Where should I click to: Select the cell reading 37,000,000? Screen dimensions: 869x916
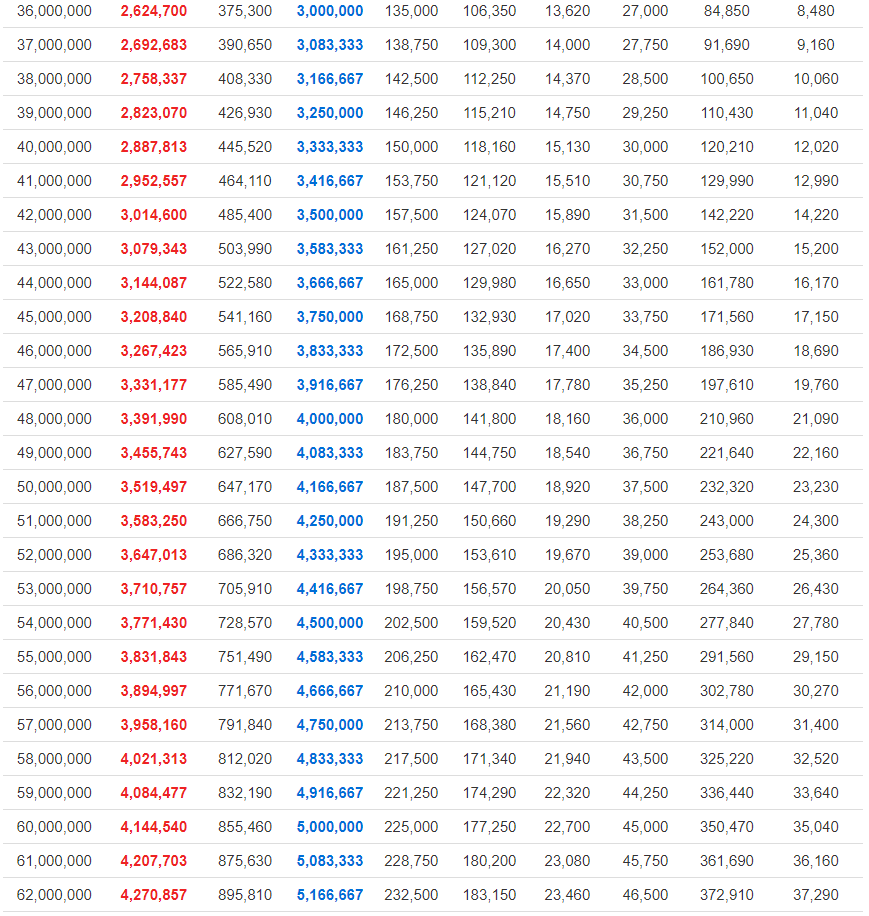[54, 45]
